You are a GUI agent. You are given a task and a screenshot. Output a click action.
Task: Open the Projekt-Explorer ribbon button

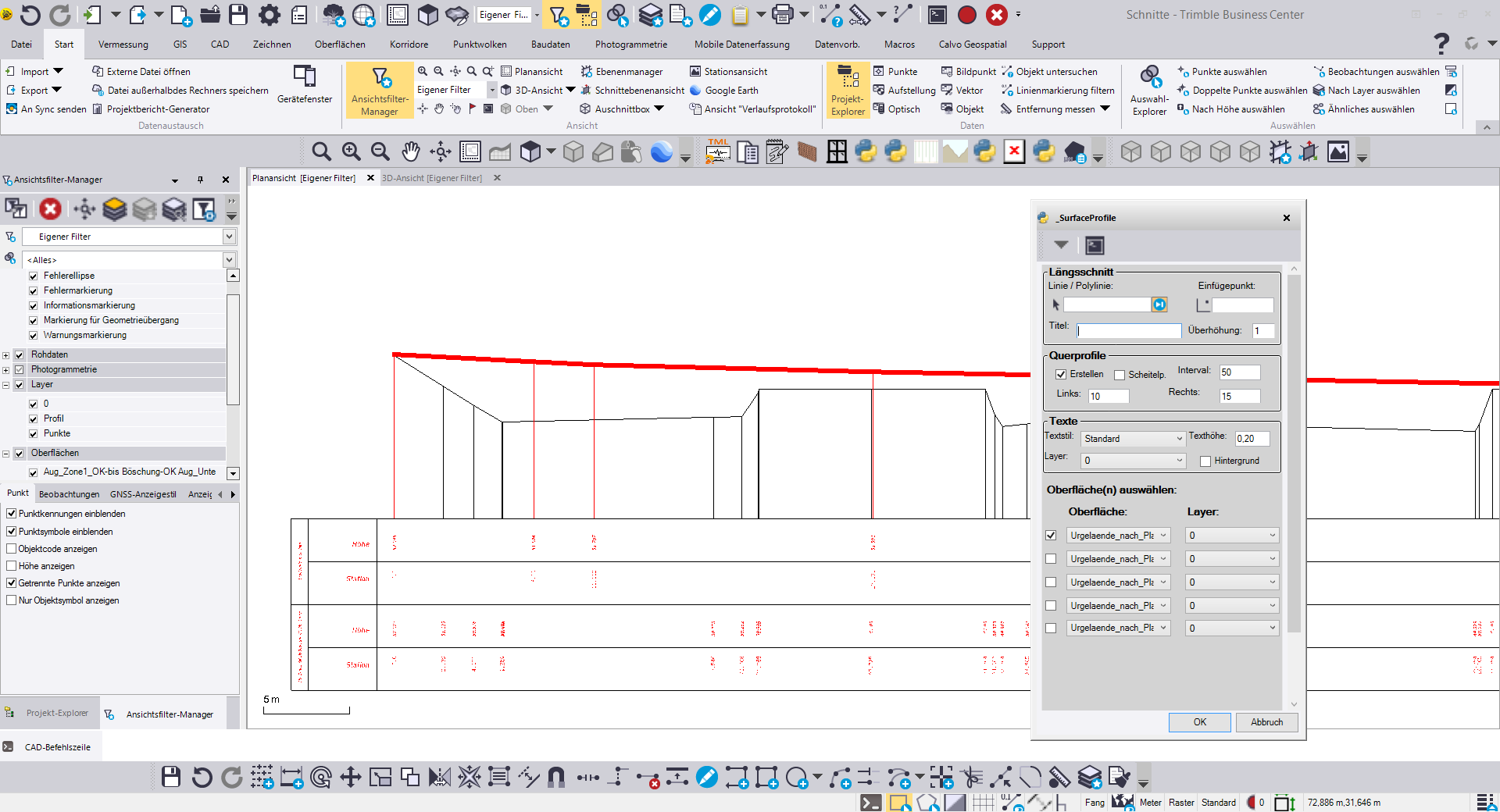848,91
